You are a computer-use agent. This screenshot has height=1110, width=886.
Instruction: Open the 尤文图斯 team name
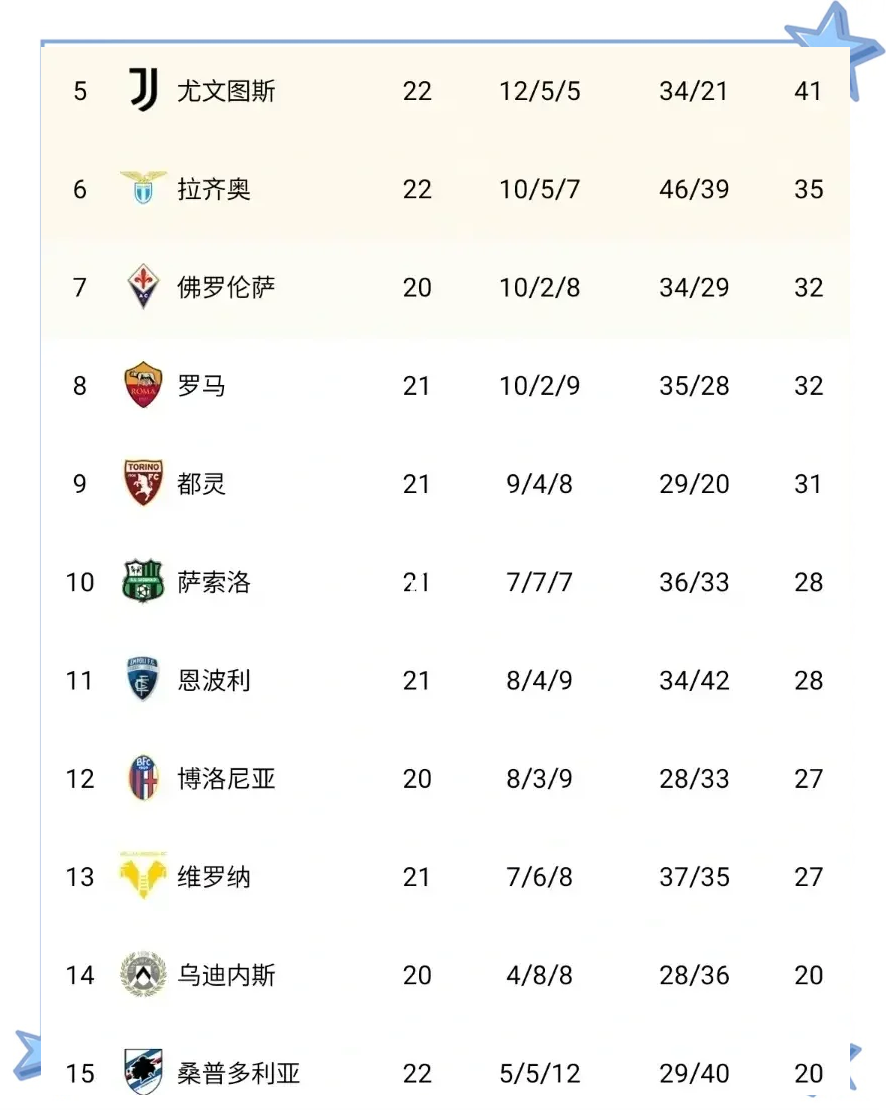[226, 92]
